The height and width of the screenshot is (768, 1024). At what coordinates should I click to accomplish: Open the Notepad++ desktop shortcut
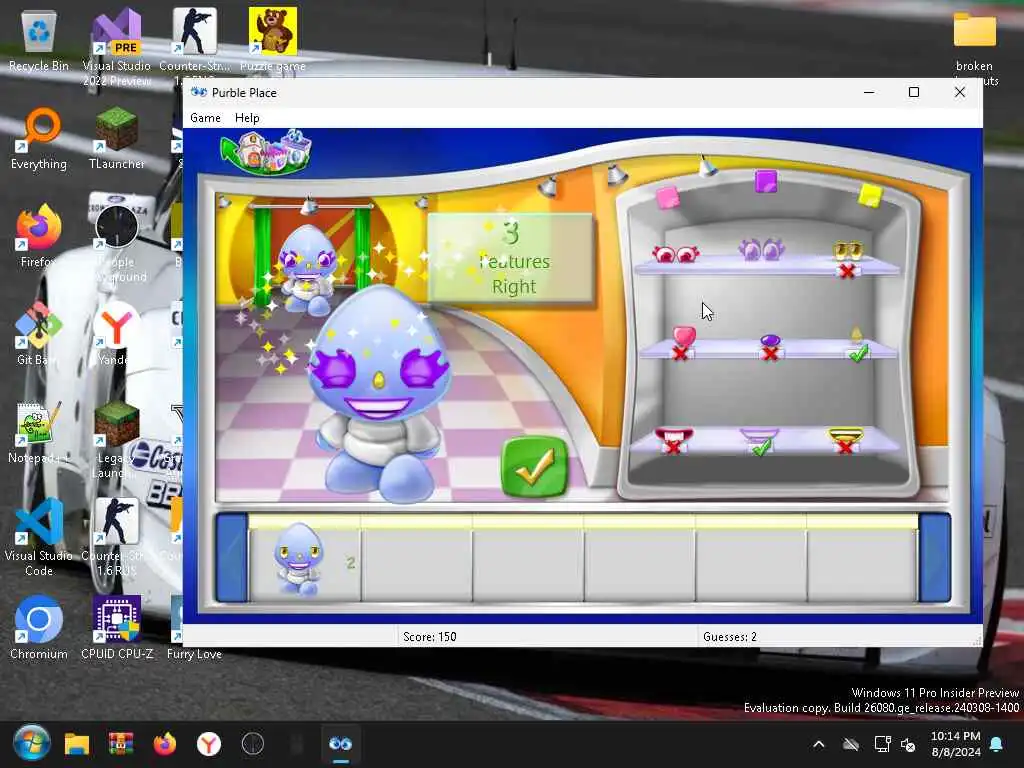click(x=39, y=432)
